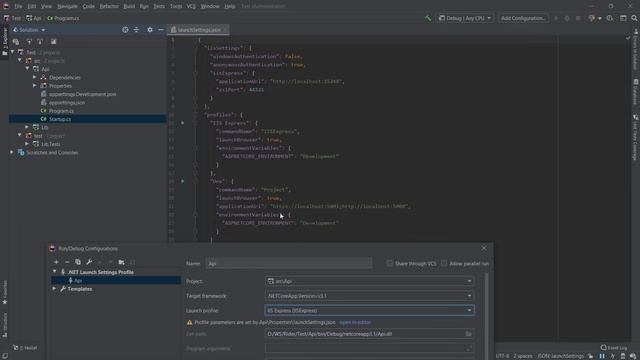The height and width of the screenshot is (360, 640).
Task: Toggle the Share through VCS checkbox
Action: tap(390, 263)
